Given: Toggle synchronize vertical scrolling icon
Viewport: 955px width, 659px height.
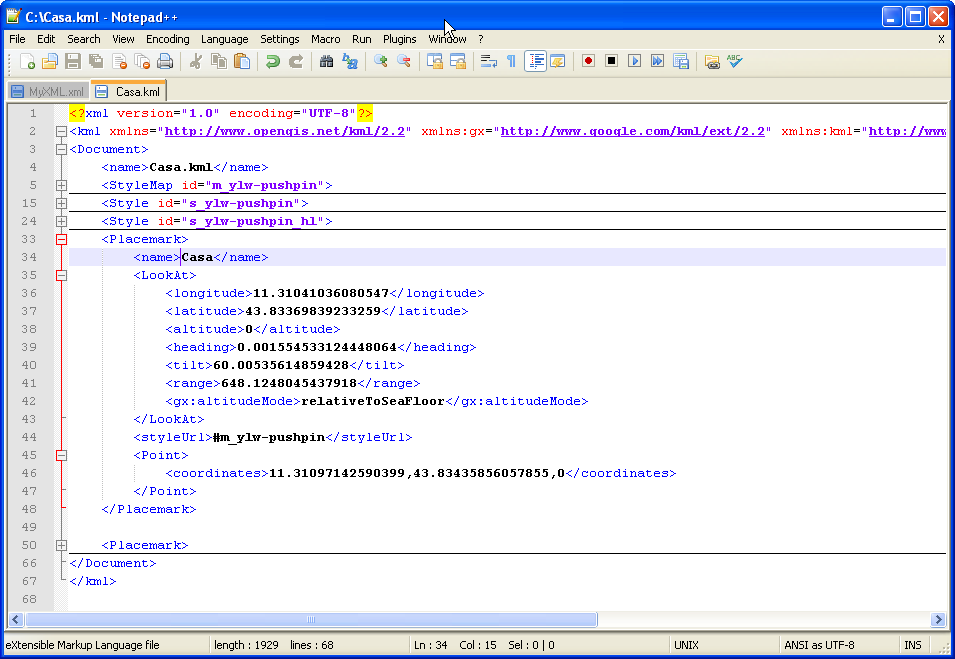Looking at the screenshot, I should 435,61.
